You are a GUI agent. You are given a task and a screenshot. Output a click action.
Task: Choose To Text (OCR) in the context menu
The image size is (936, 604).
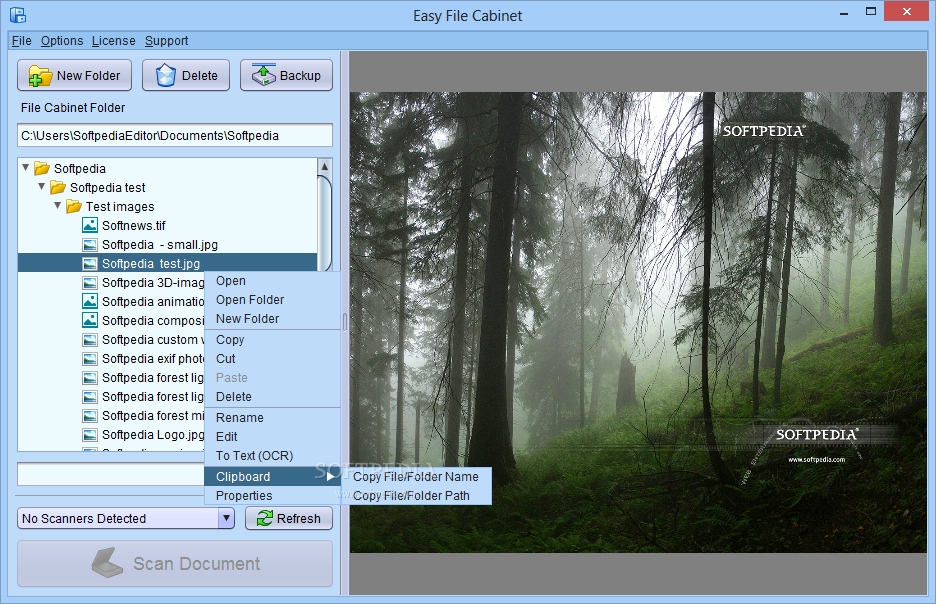coord(272,456)
